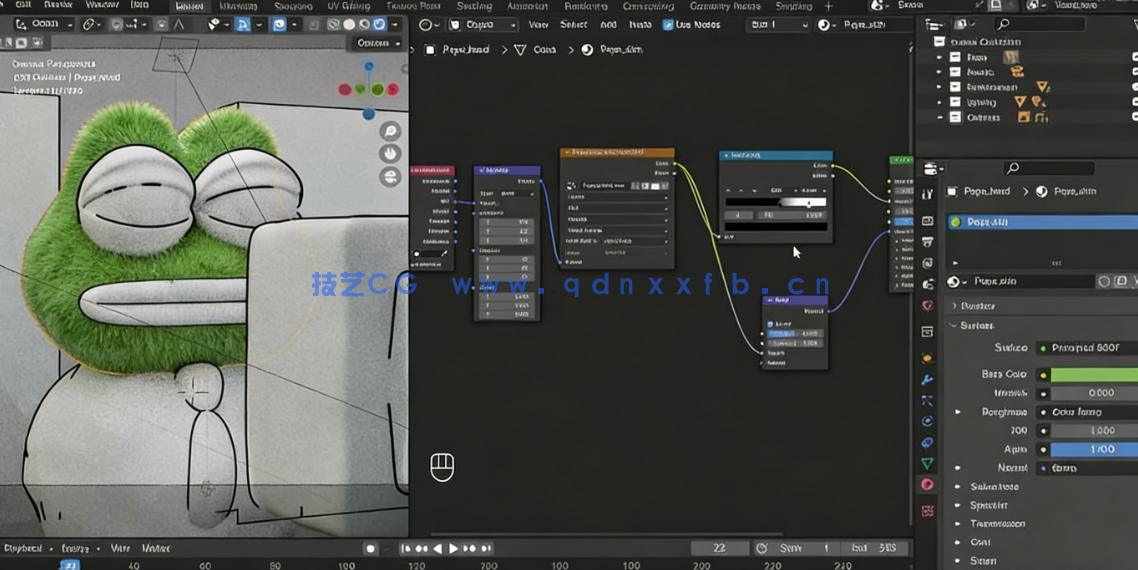Switch to the UV Editing workspace tab

(x=348, y=6)
